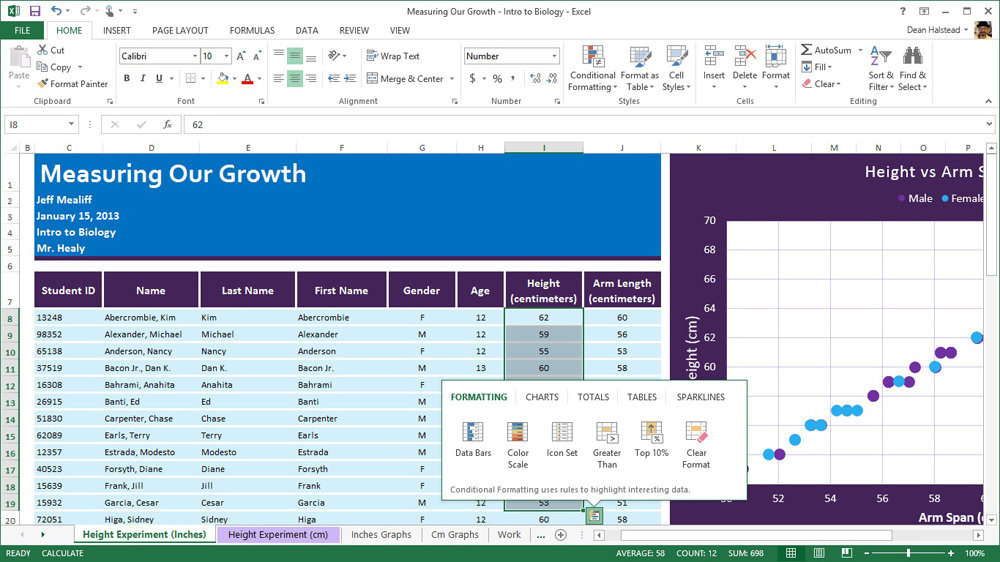Select the Format Painter brush
The width and height of the screenshot is (1000, 562).
(x=43, y=84)
